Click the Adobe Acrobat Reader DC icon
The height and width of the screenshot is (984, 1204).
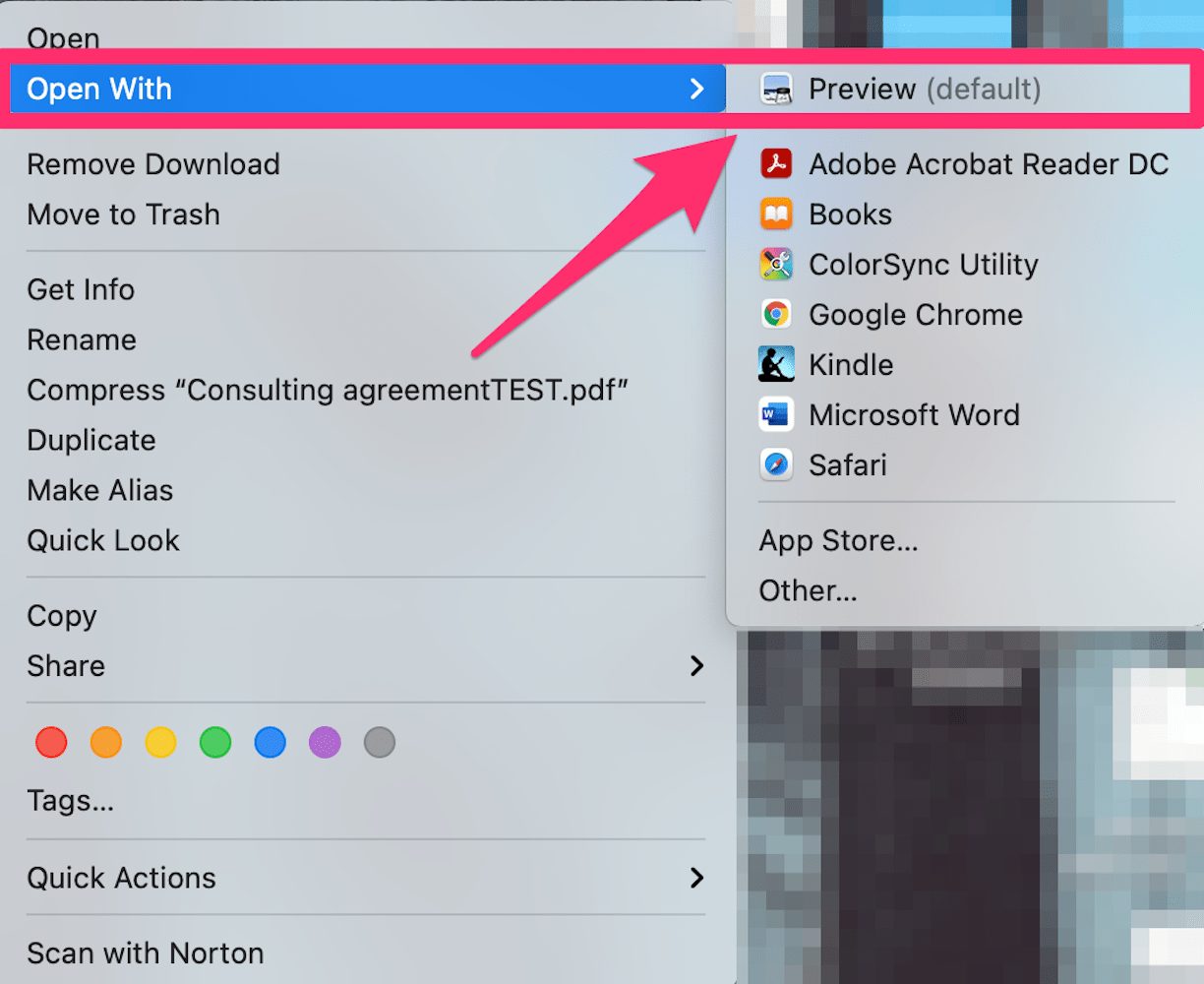coord(777,164)
